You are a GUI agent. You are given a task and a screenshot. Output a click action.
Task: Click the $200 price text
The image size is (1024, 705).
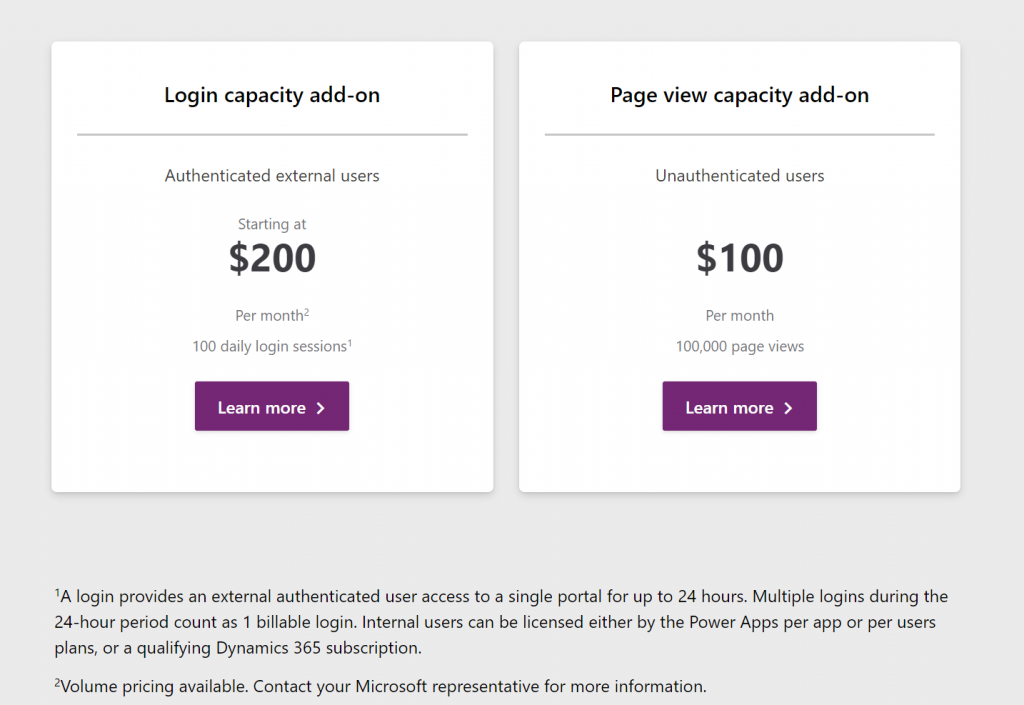tap(272, 258)
